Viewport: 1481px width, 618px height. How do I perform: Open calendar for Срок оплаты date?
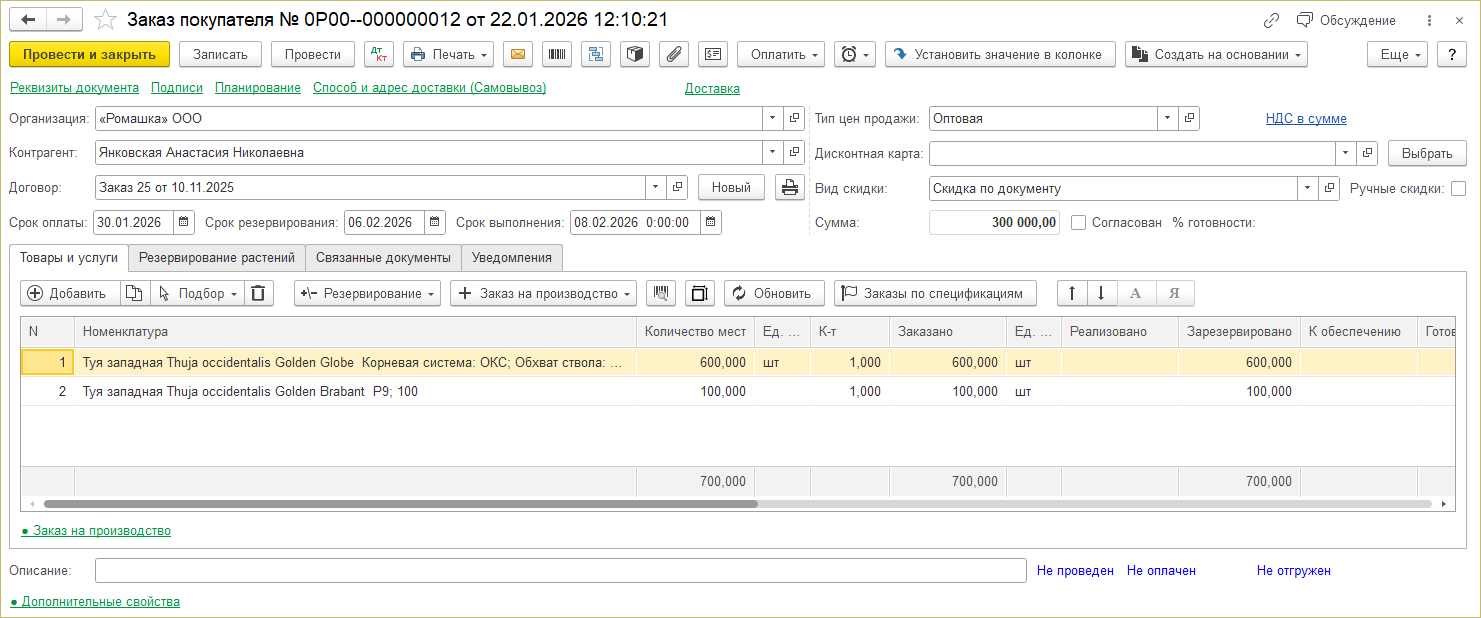(x=183, y=222)
